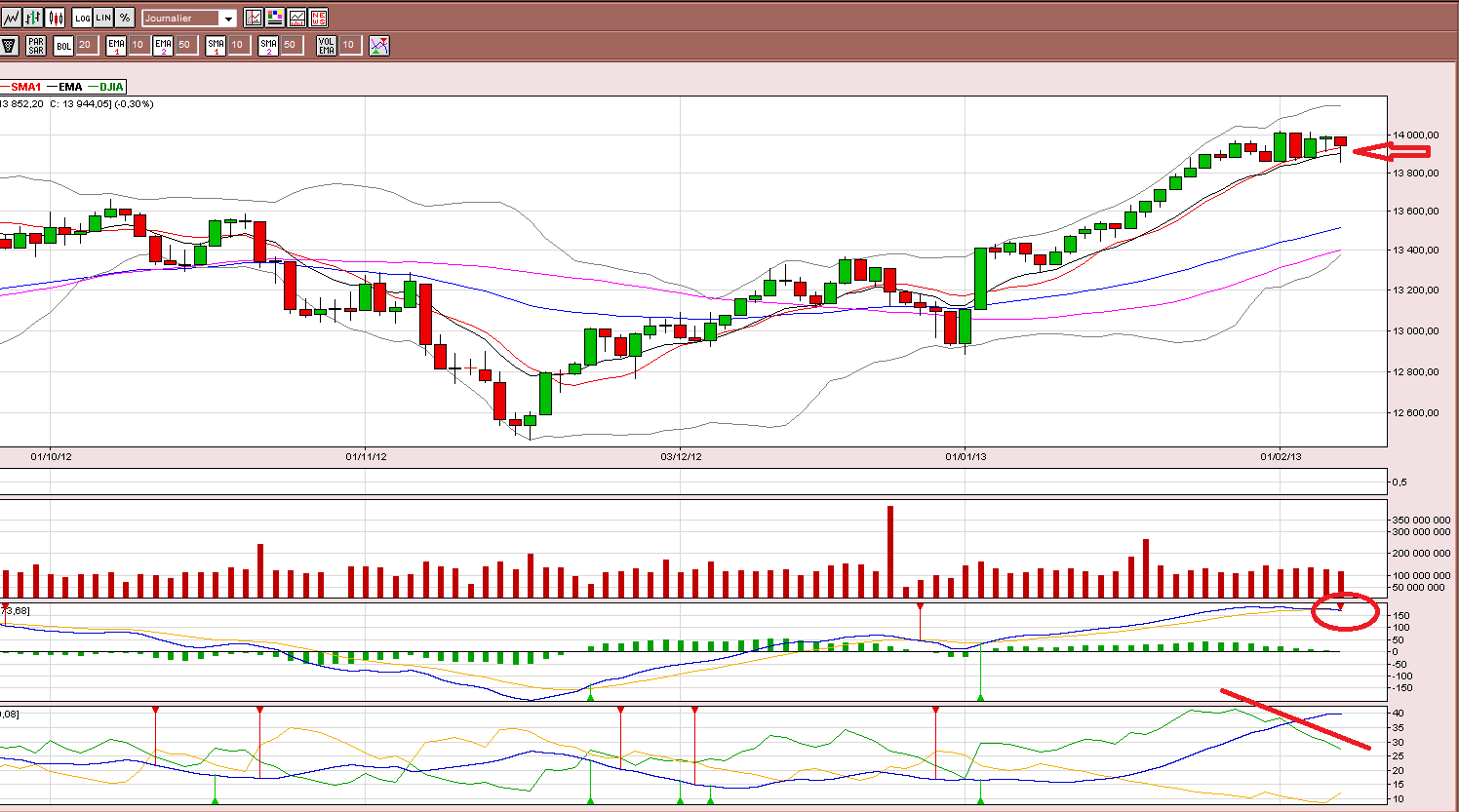
Task: Enable the PAR SAR indicator
Action: click(x=36, y=45)
